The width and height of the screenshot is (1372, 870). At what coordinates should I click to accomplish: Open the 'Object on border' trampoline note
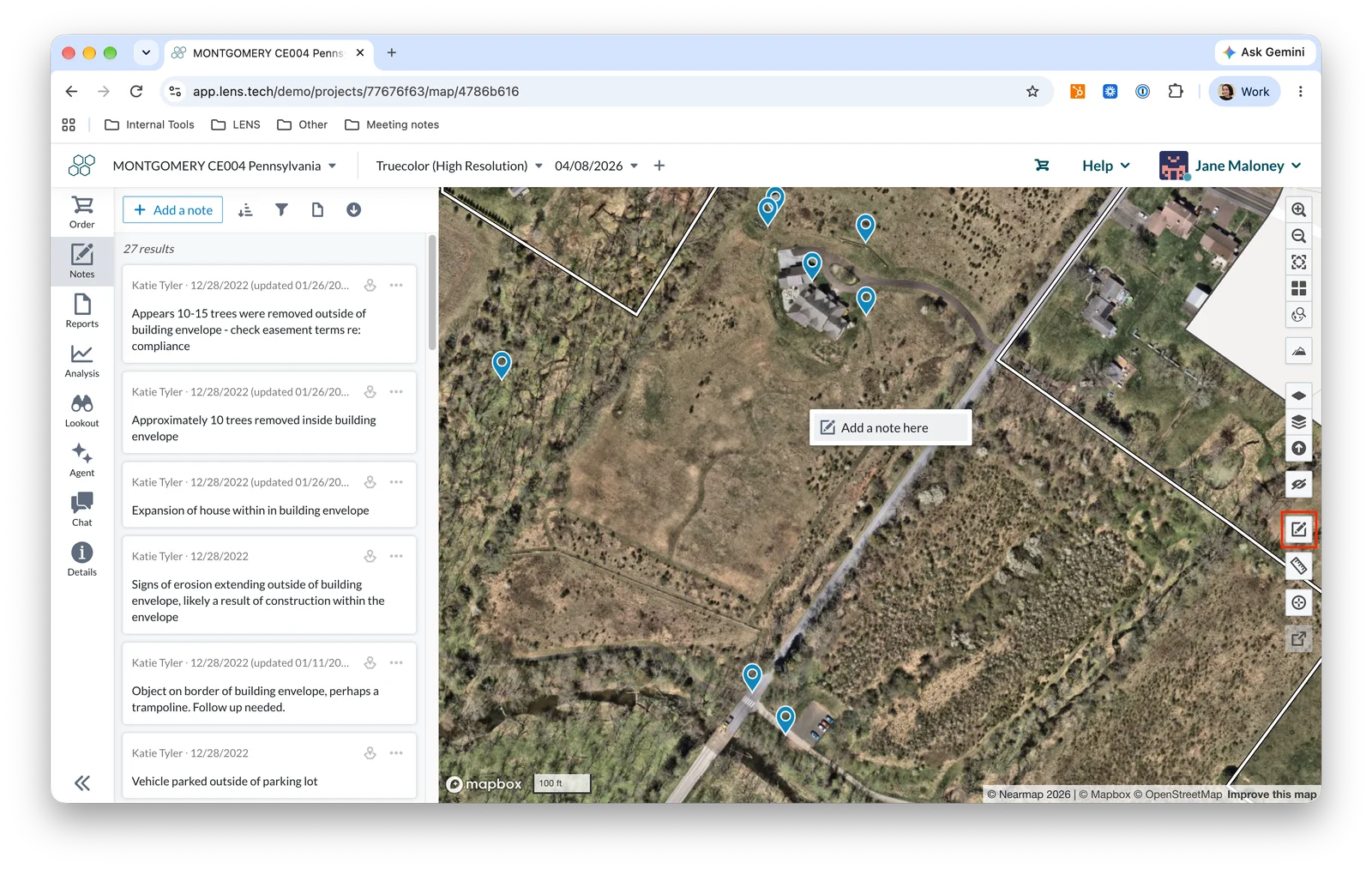(x=269, y=684)
